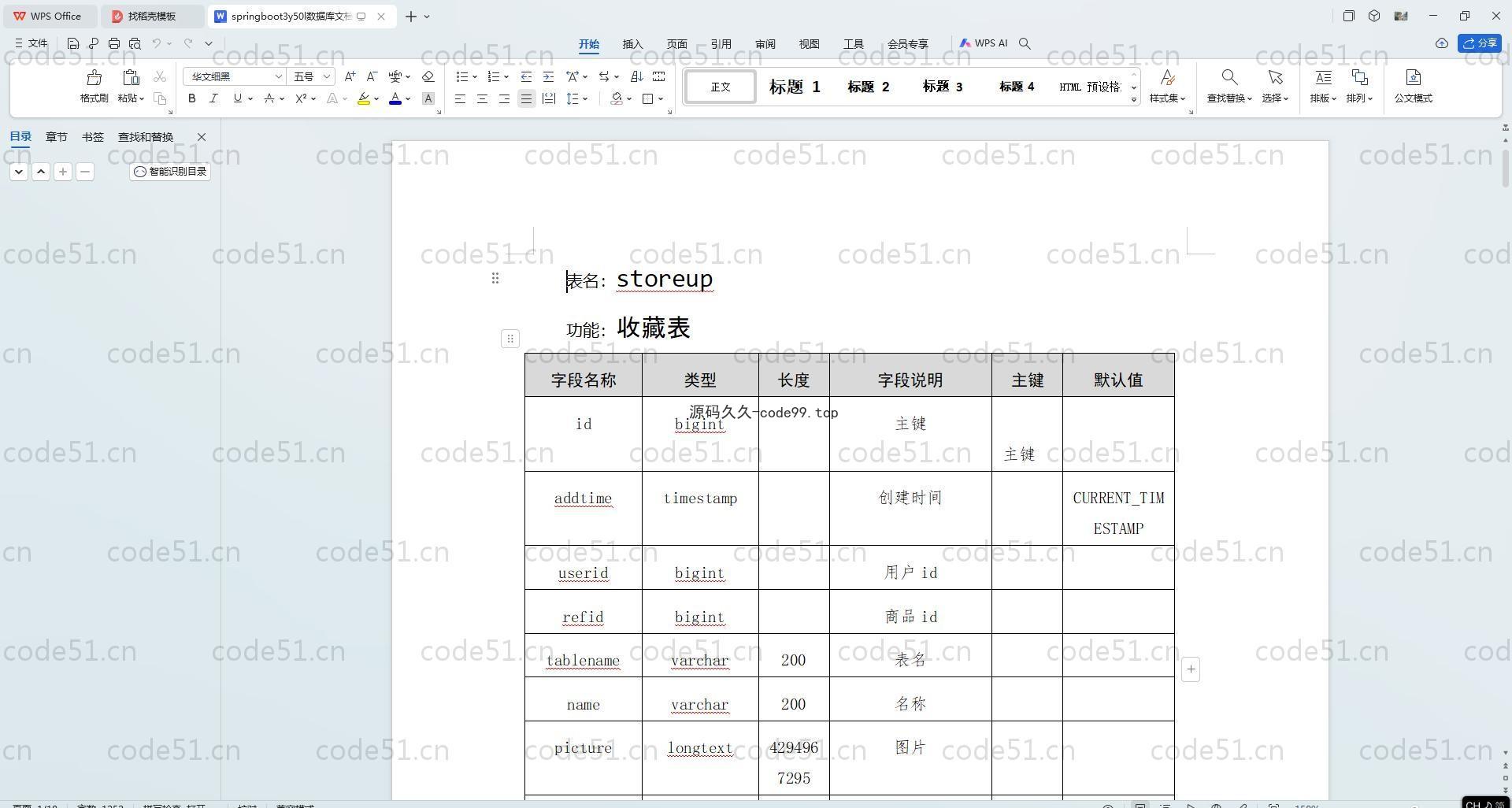Click the Official Document Mode (公文模式) icon
1512x808 pixels.
tap(1413, 77)
